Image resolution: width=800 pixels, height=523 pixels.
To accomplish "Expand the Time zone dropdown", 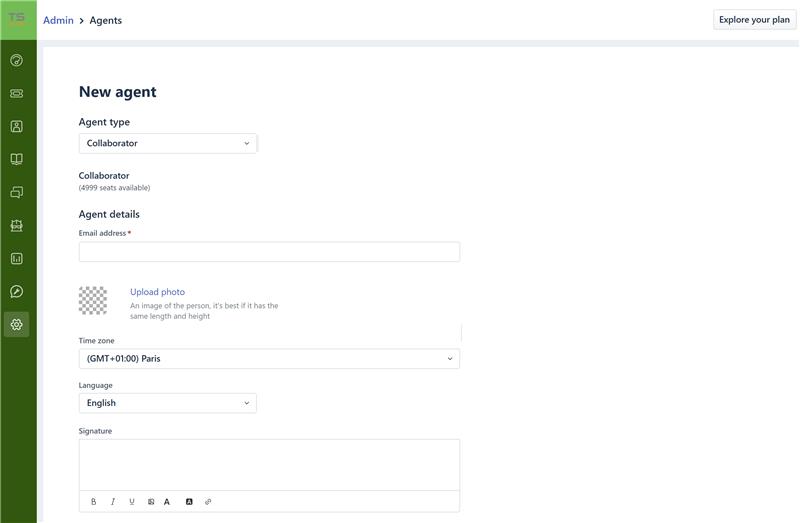I will tap(269, 358).
